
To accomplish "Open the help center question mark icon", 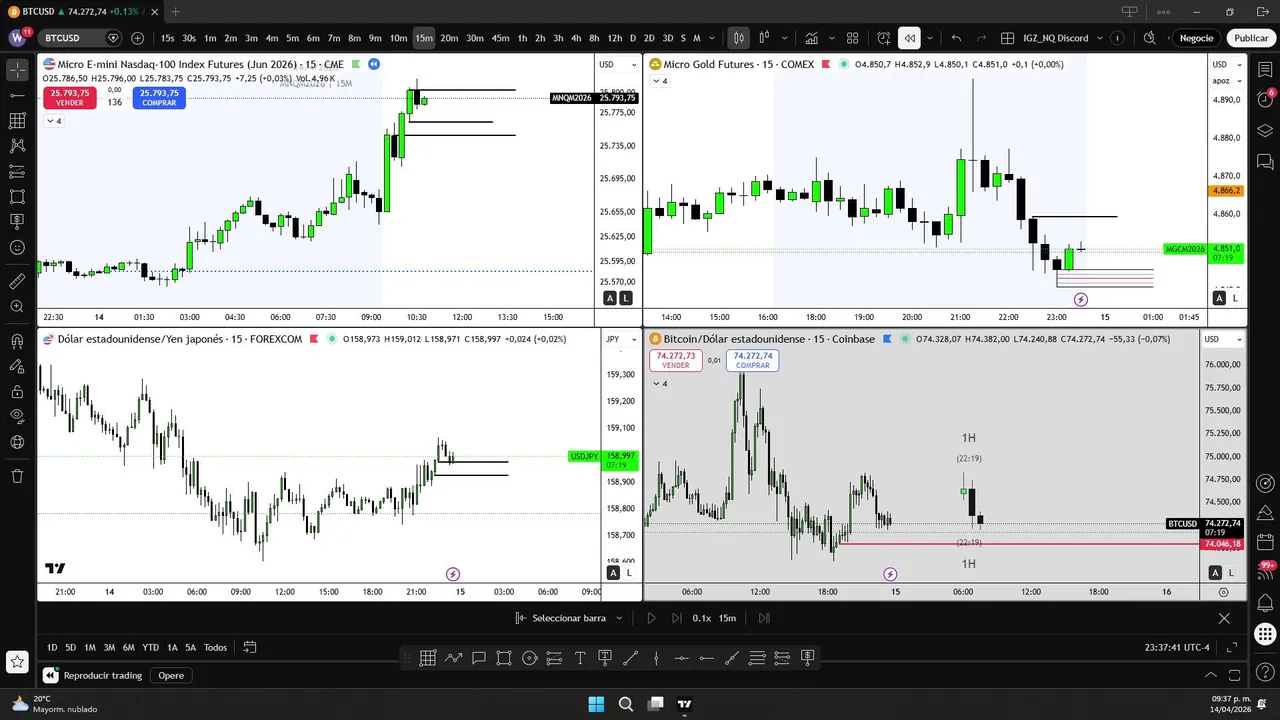I will (1265, 670).
